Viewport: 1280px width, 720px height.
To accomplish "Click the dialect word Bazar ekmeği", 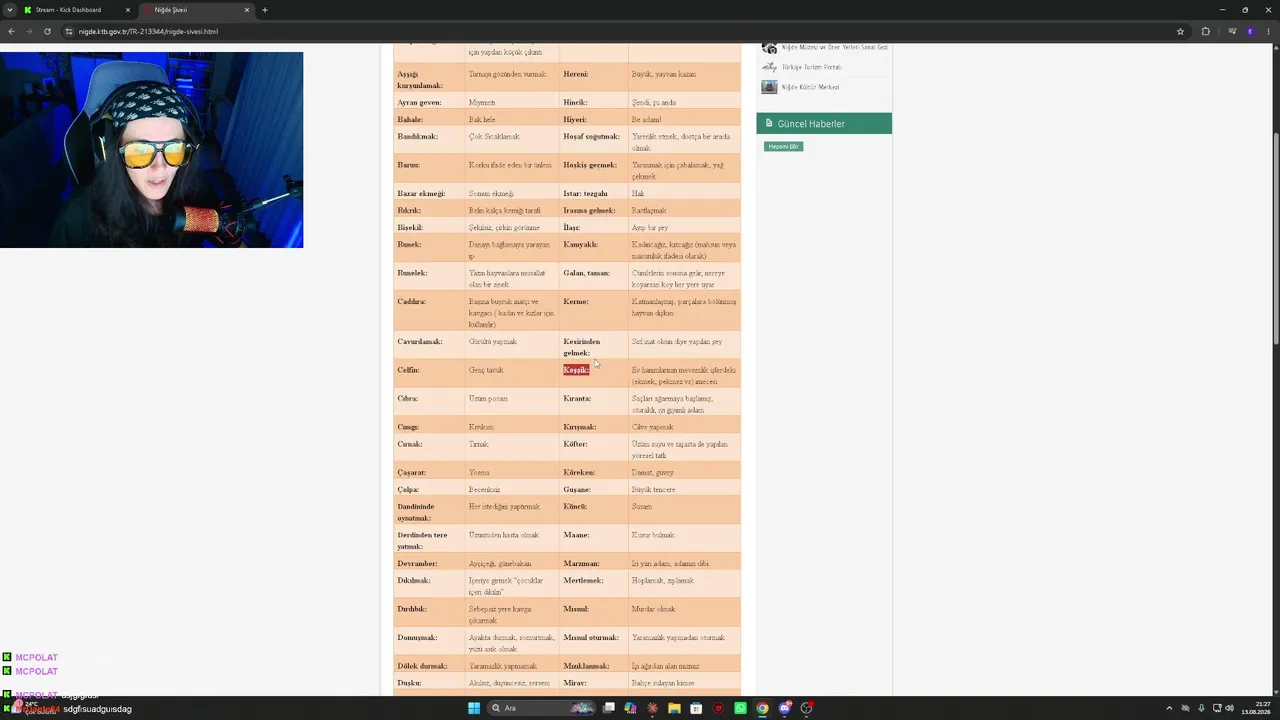I will tap(421, 193).
